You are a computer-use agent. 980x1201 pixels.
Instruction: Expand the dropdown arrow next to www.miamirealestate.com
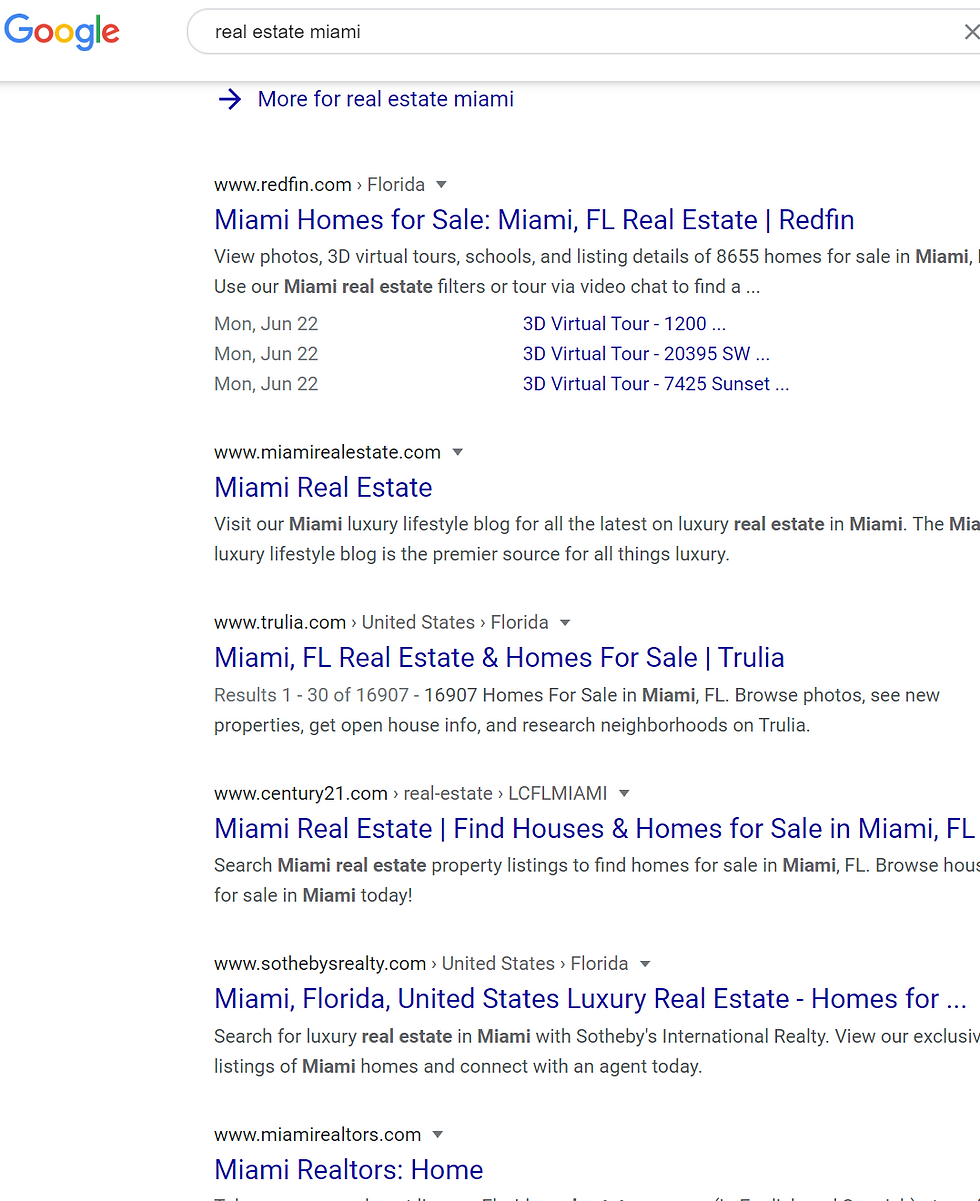pos(458,452)
